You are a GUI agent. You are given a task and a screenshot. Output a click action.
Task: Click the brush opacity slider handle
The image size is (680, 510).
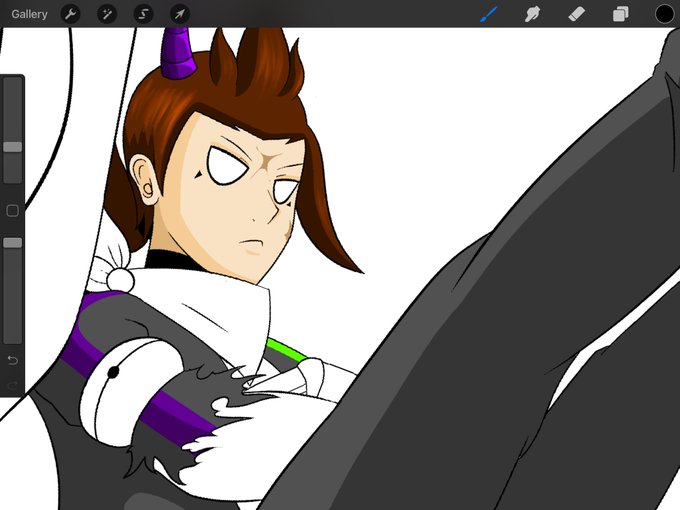pos(13,242)
